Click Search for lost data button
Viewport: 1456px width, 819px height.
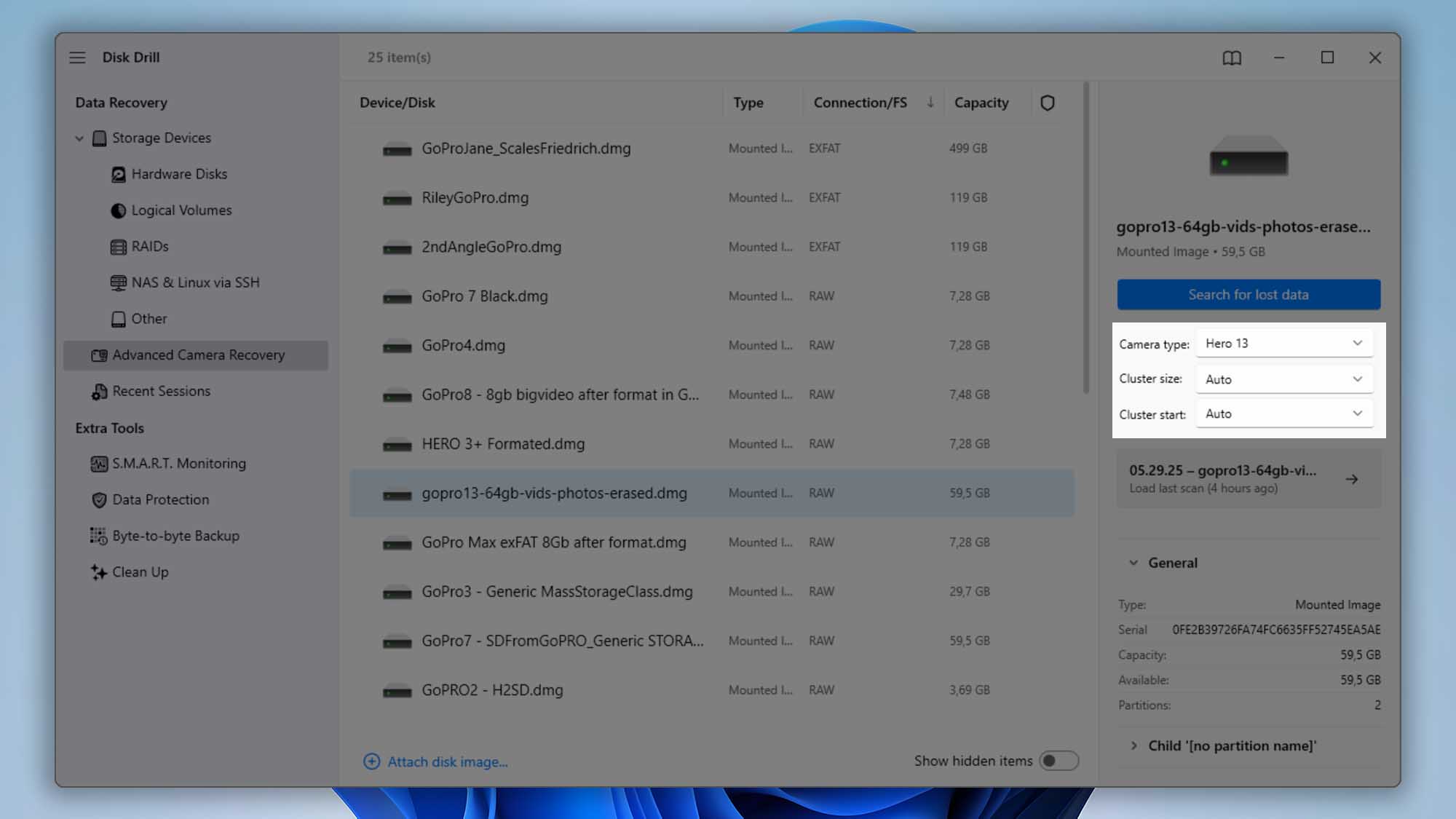pyautogui.click(x=1249, y=295)
